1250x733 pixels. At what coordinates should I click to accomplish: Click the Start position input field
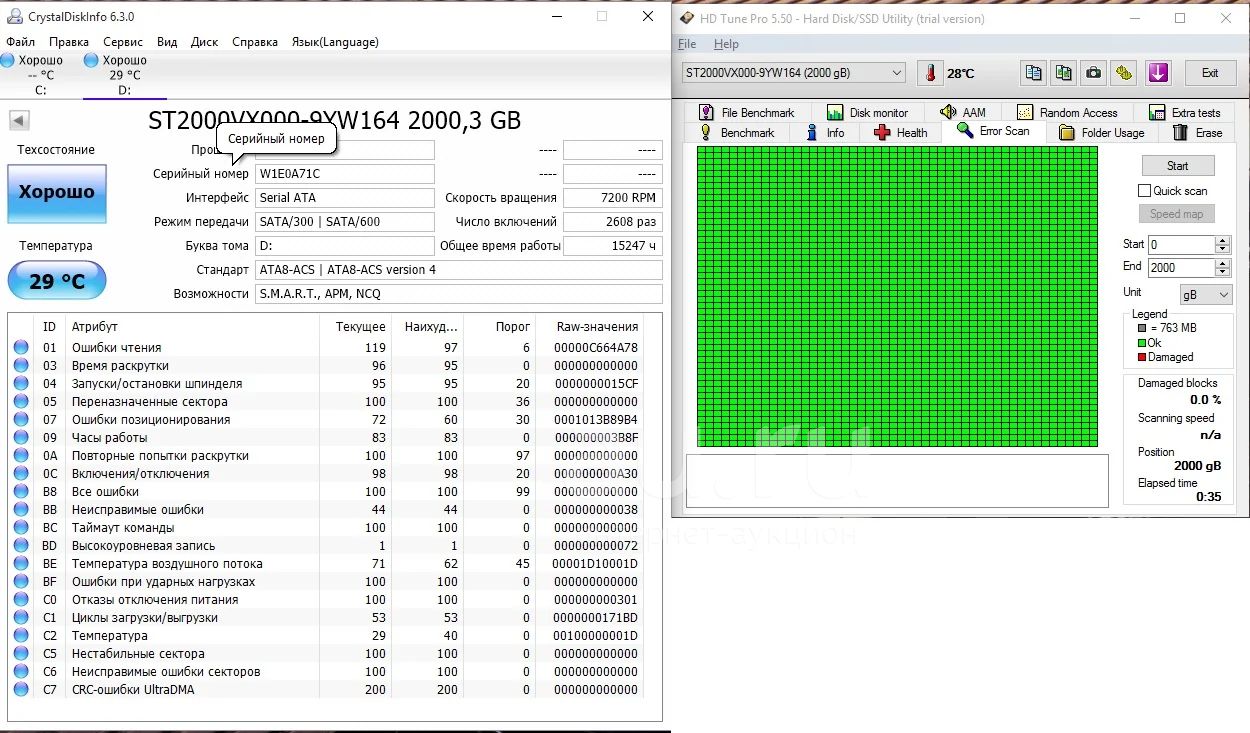tap(1181, 244)
